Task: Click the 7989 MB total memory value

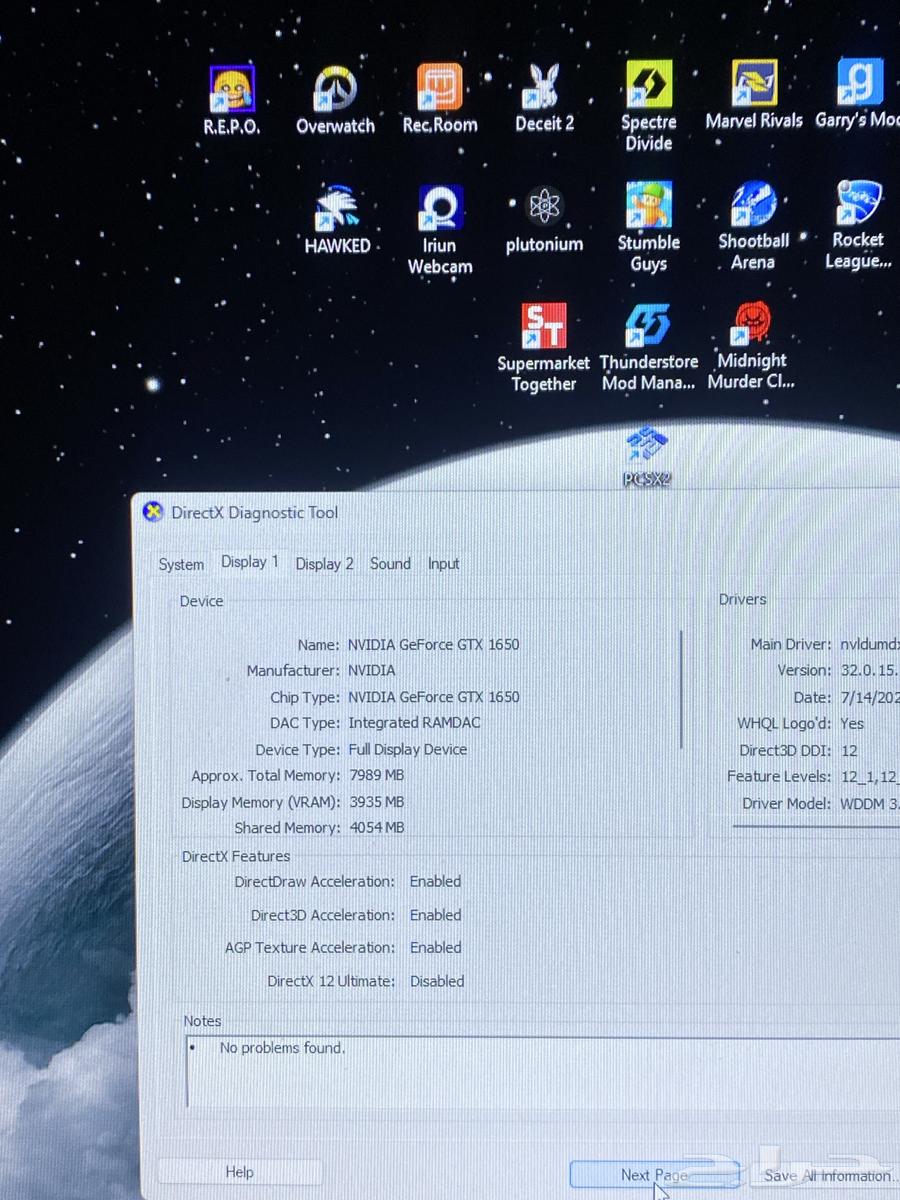Action: pos(376,775)
